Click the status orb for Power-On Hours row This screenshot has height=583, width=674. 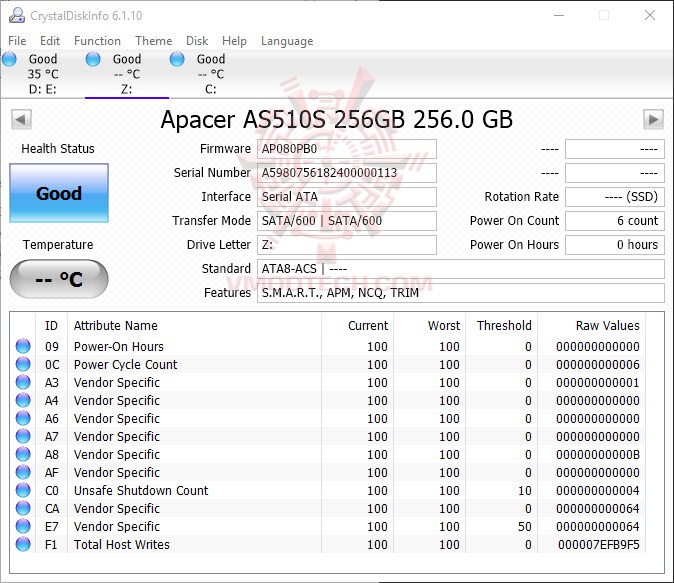[23, 347]
